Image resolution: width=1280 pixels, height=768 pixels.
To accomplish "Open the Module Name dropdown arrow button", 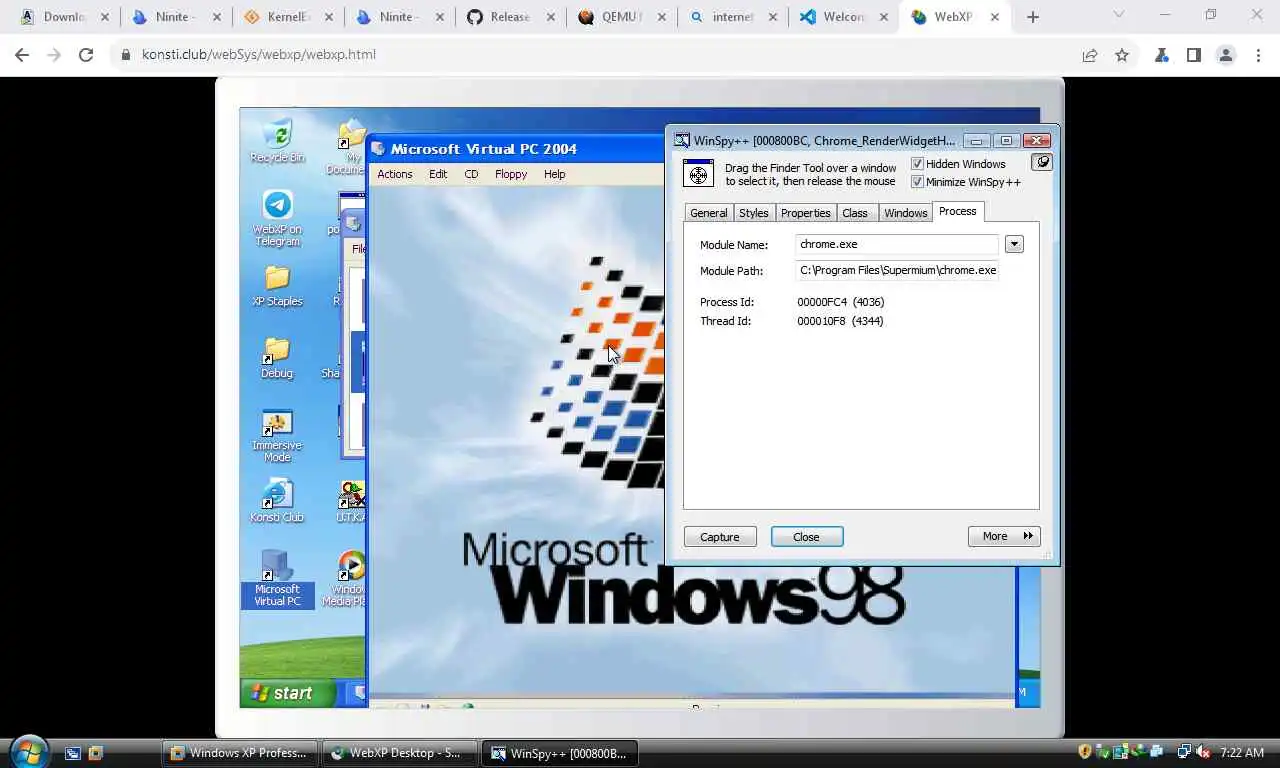I will (1014, 244).
